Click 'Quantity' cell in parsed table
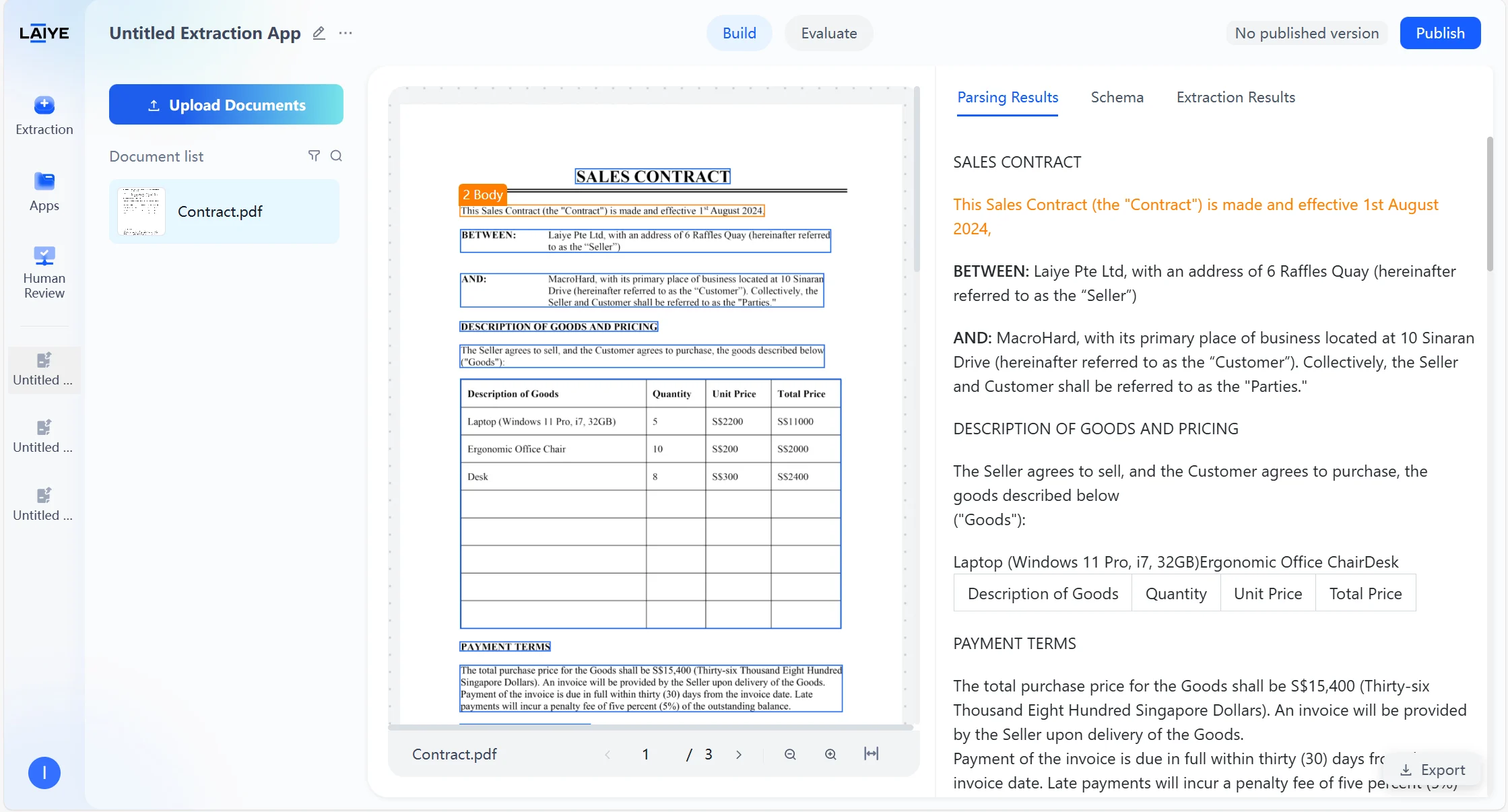The image size is (1508, 812). pos(1176,593)
